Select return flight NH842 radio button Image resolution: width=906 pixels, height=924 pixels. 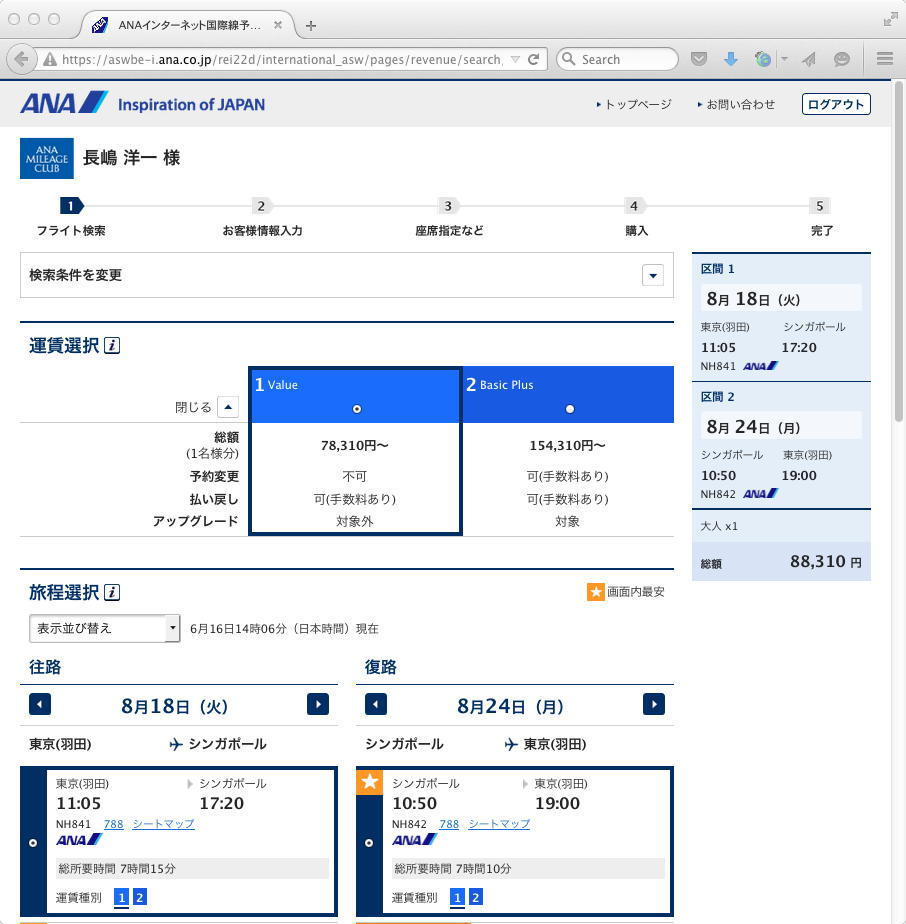tap(369, 843)
